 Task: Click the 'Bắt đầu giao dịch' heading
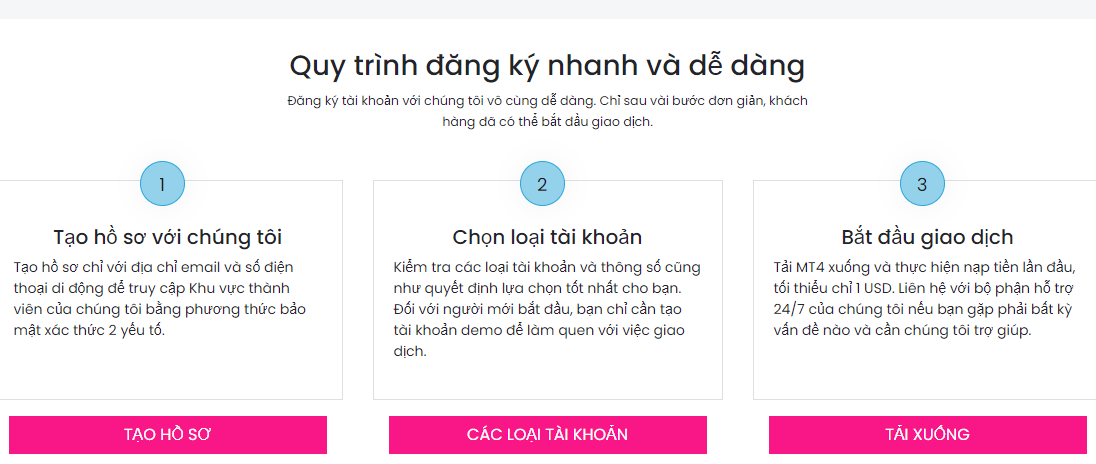tap(928, 238)
